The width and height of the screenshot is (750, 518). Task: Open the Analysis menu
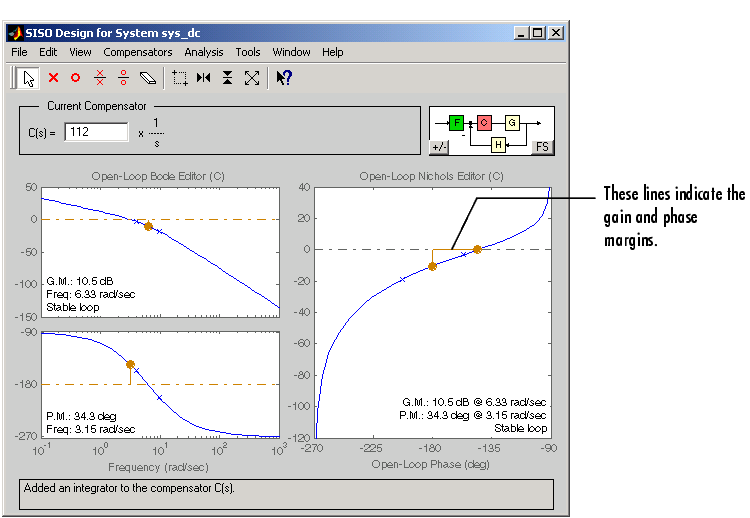point(204,52)
